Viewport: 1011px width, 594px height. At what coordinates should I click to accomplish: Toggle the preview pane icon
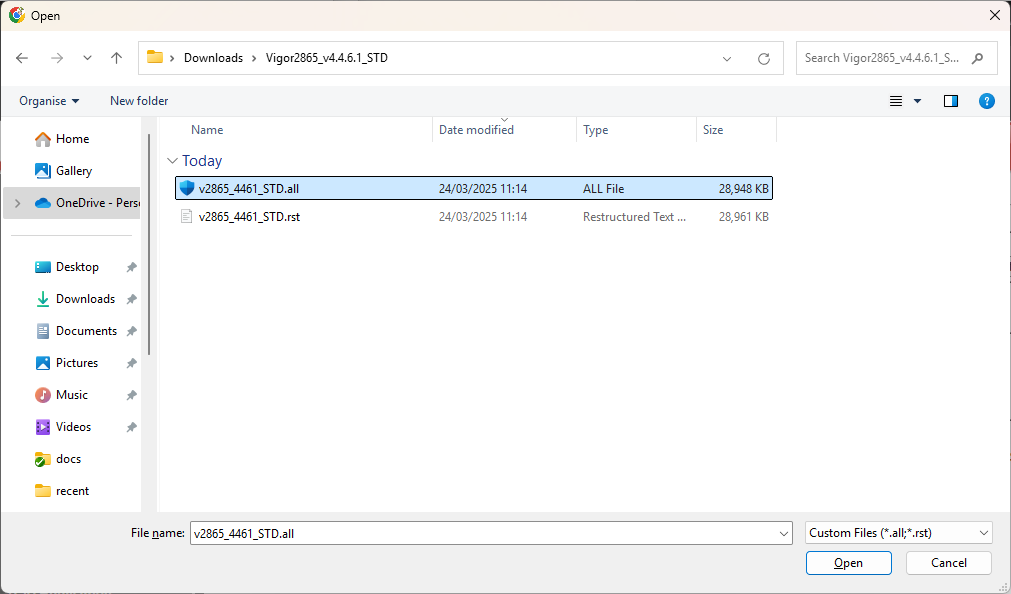[x=951, y=101]
